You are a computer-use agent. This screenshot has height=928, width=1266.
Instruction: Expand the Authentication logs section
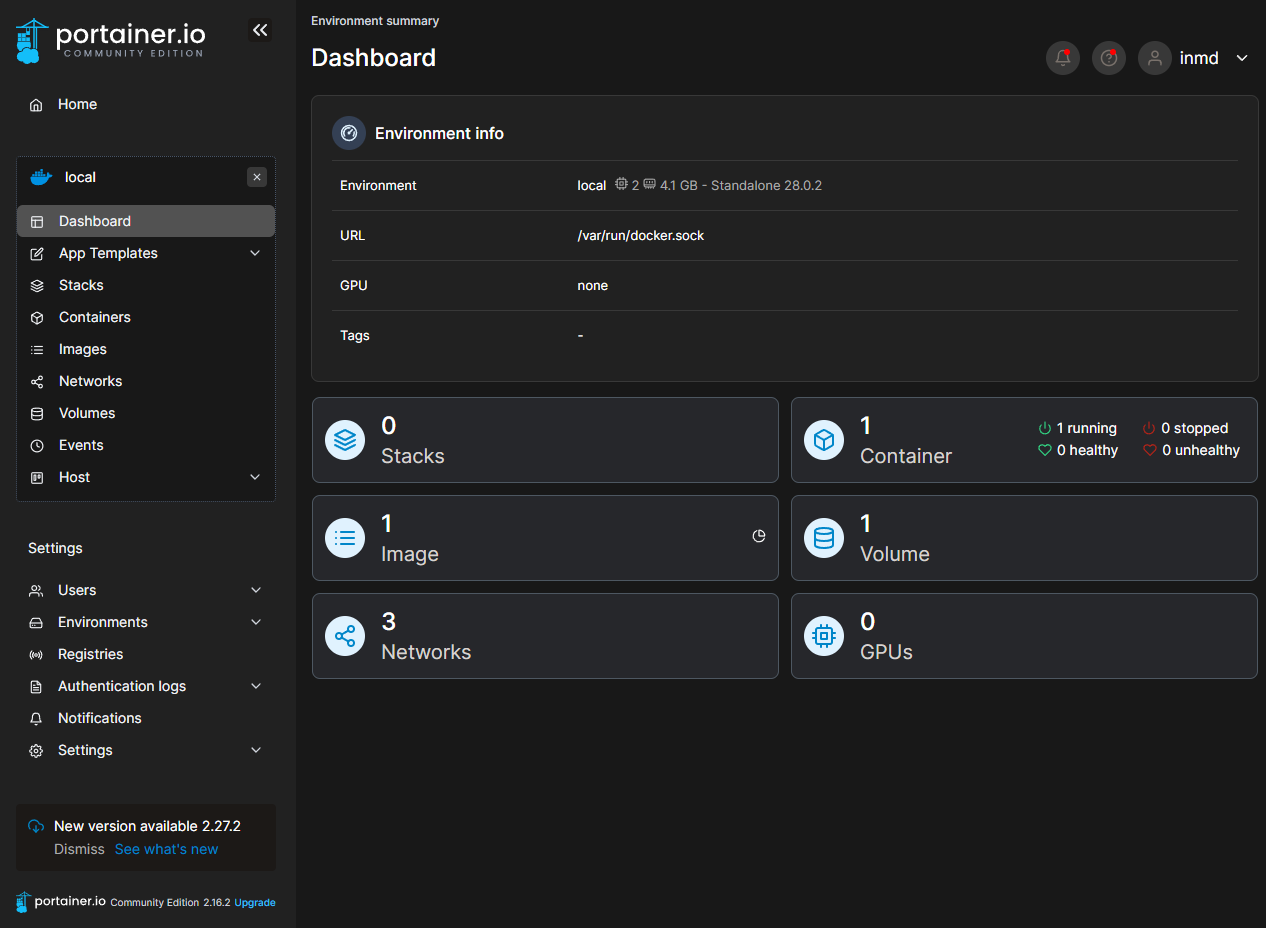(x=256, y=686)
